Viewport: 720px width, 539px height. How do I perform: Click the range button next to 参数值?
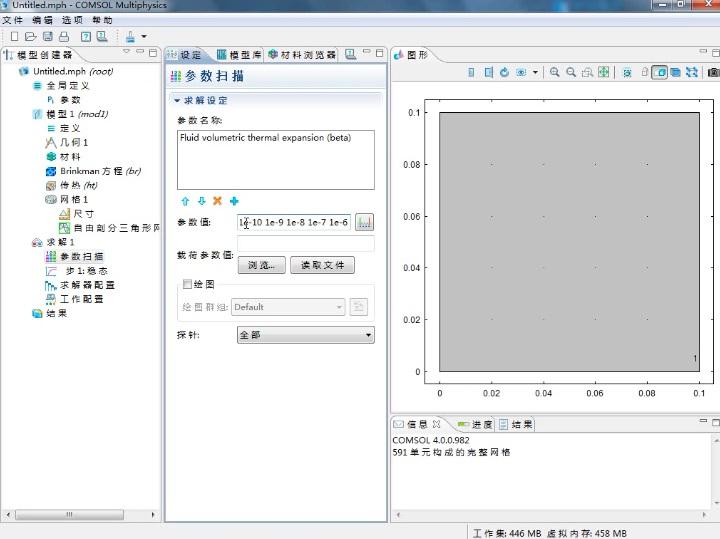(x=365, y=222)
